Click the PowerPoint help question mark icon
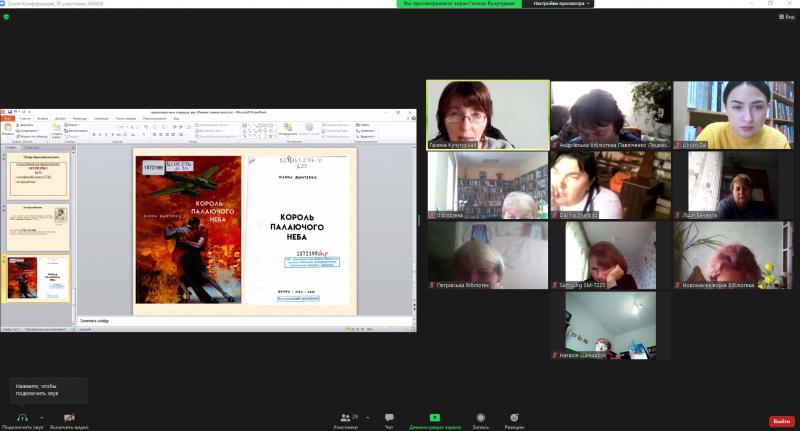800x431 pixels. [413, 118]
